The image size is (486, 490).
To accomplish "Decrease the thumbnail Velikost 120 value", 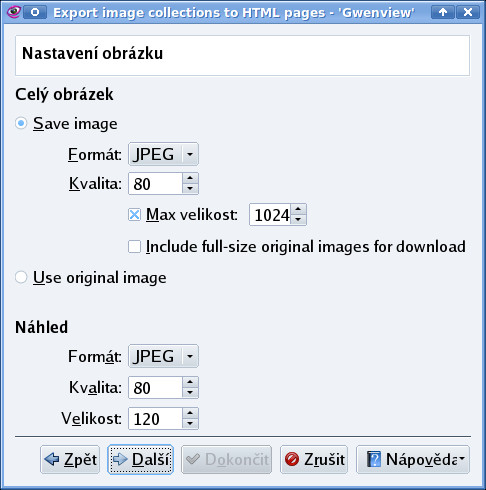I will pos(190,424).
